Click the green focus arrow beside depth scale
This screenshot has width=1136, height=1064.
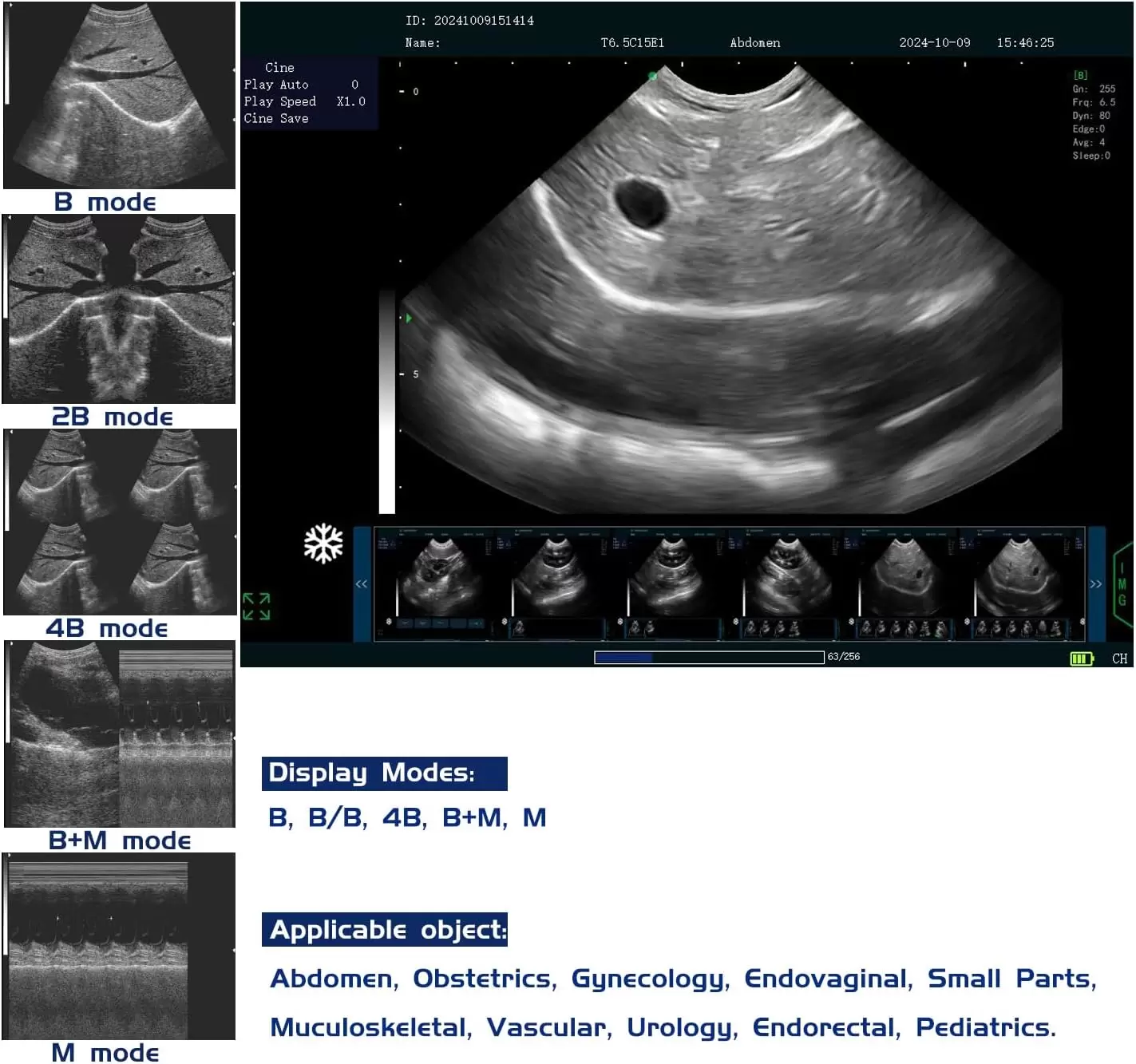pyautogui.click(x=409, y=318)
